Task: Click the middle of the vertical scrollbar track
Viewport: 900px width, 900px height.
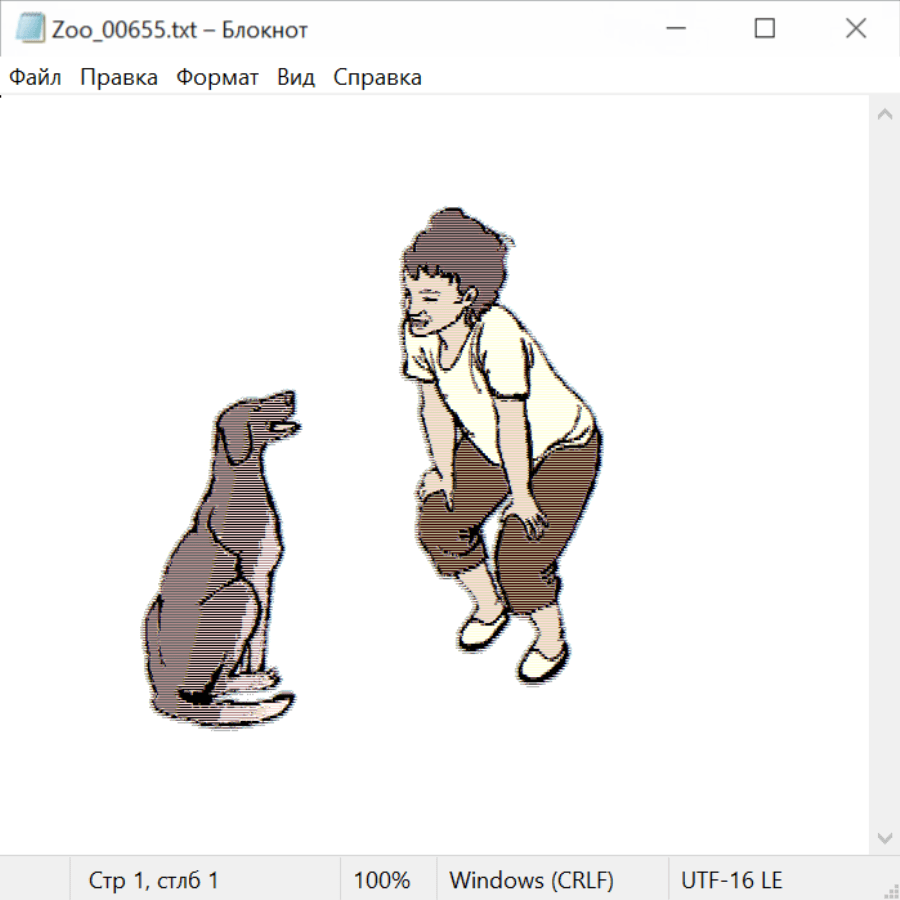Action: 884,475
